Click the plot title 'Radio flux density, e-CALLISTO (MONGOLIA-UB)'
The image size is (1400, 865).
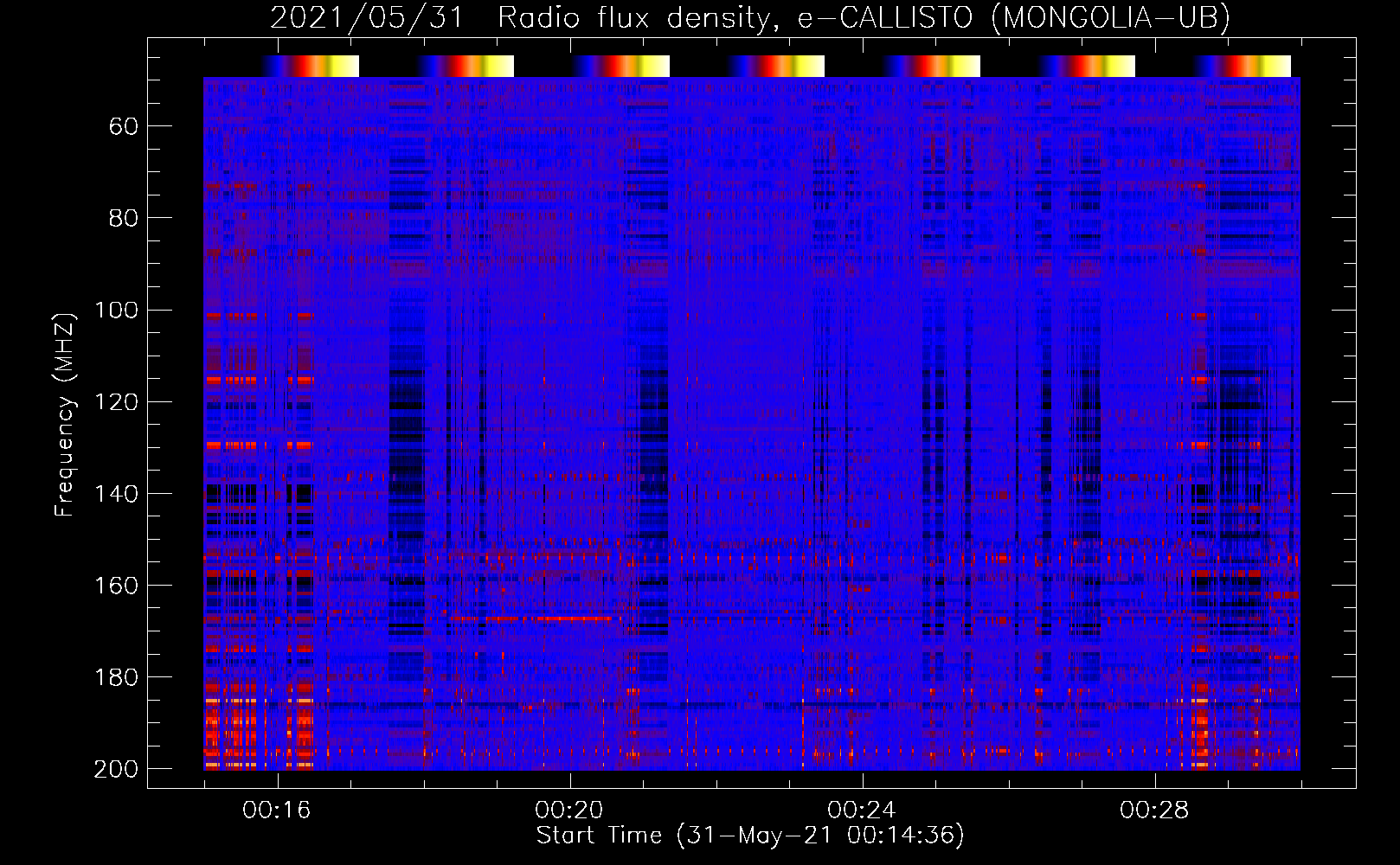pyautogui.click(x=864, y=18)
